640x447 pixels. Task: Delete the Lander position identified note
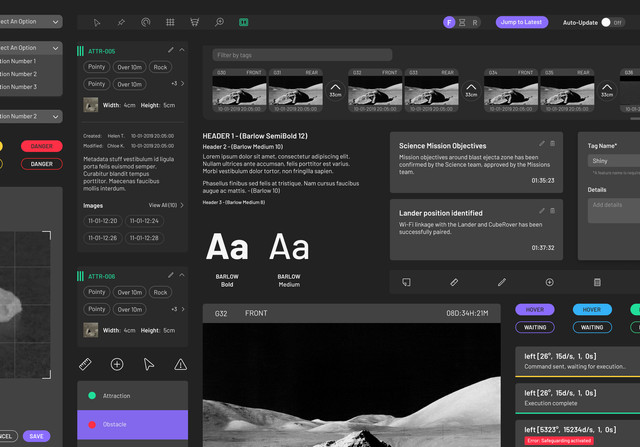pyautogui.click(x=553, y=211)
